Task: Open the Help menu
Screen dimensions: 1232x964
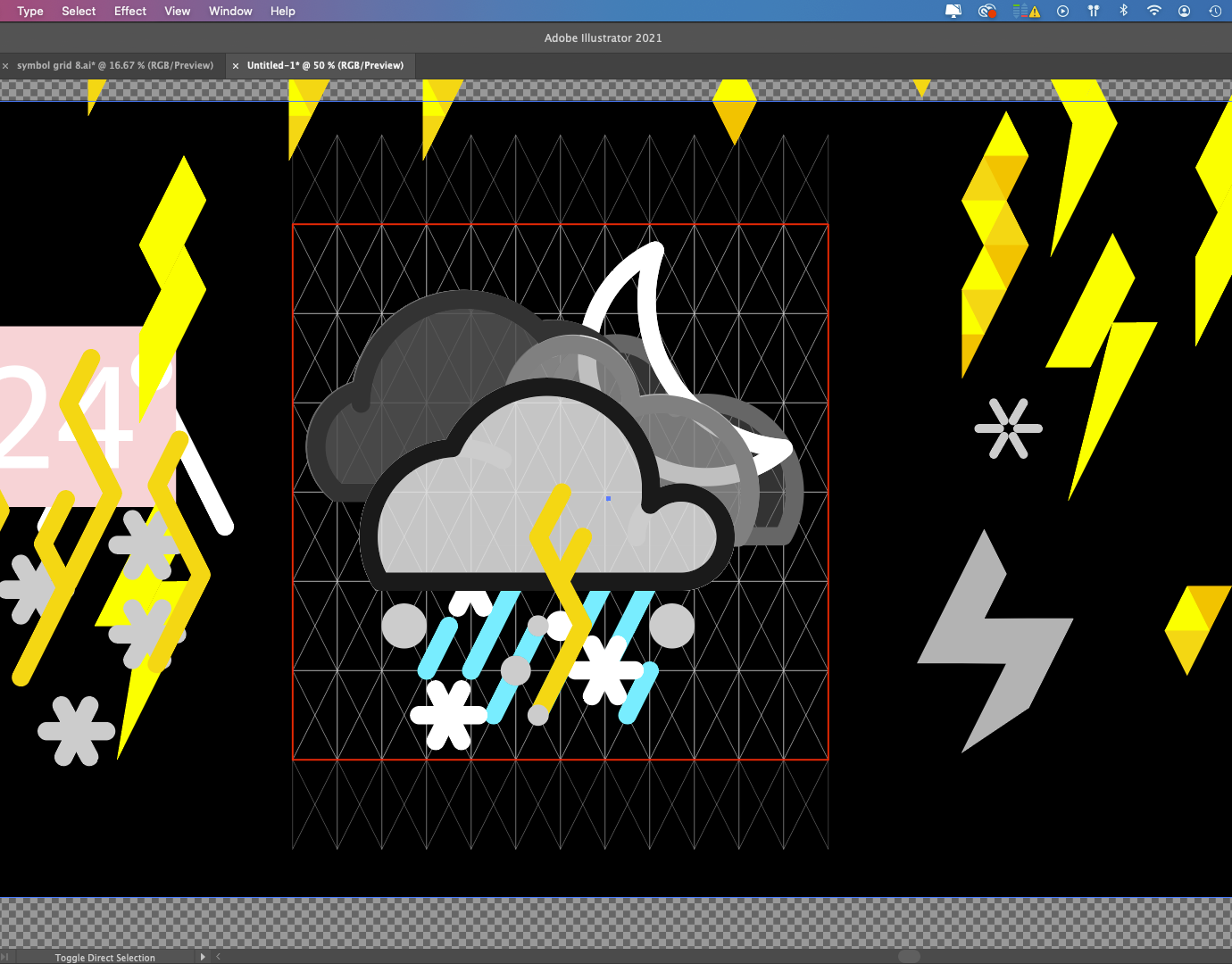Action: pyautogui.click(x=283, y=11)
